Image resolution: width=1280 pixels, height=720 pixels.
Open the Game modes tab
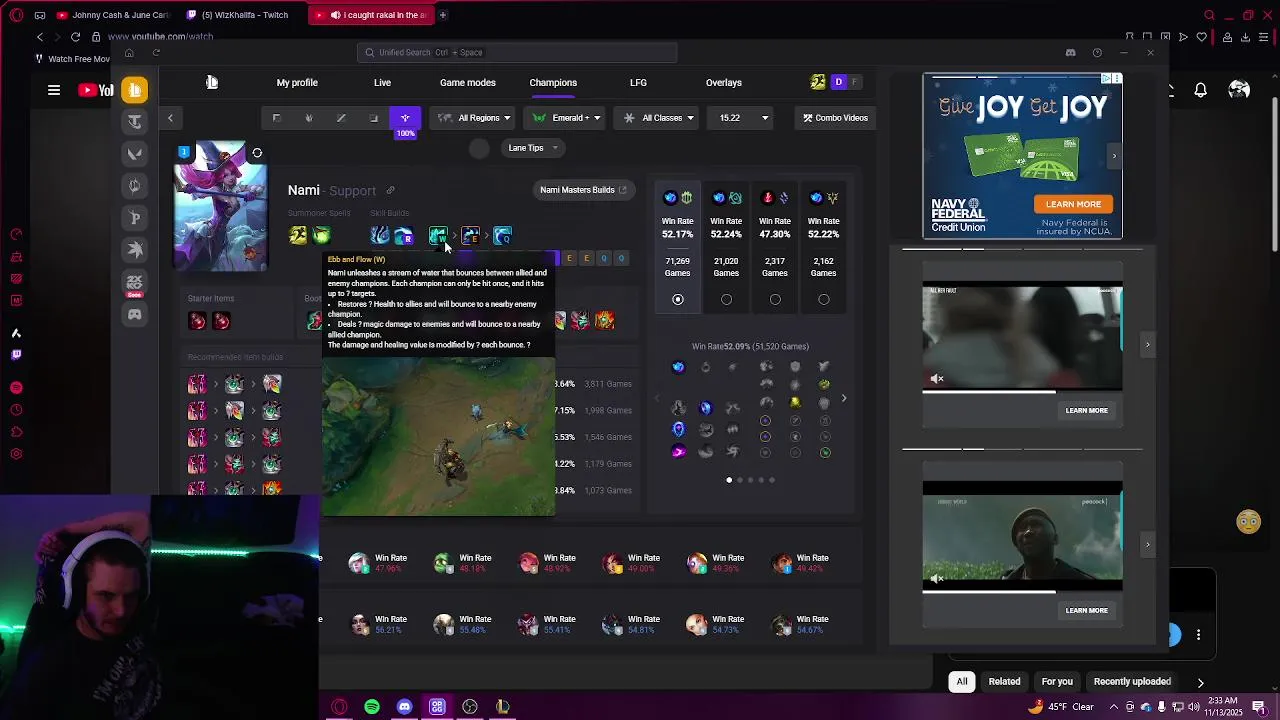[x=467, y=83]
